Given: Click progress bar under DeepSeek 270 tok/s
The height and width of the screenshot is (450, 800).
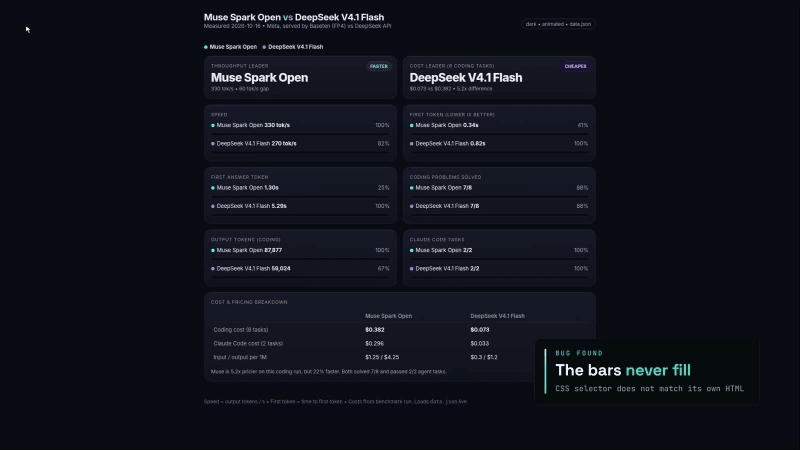Looking at the screenshot, I should click(x=300, y=152).
